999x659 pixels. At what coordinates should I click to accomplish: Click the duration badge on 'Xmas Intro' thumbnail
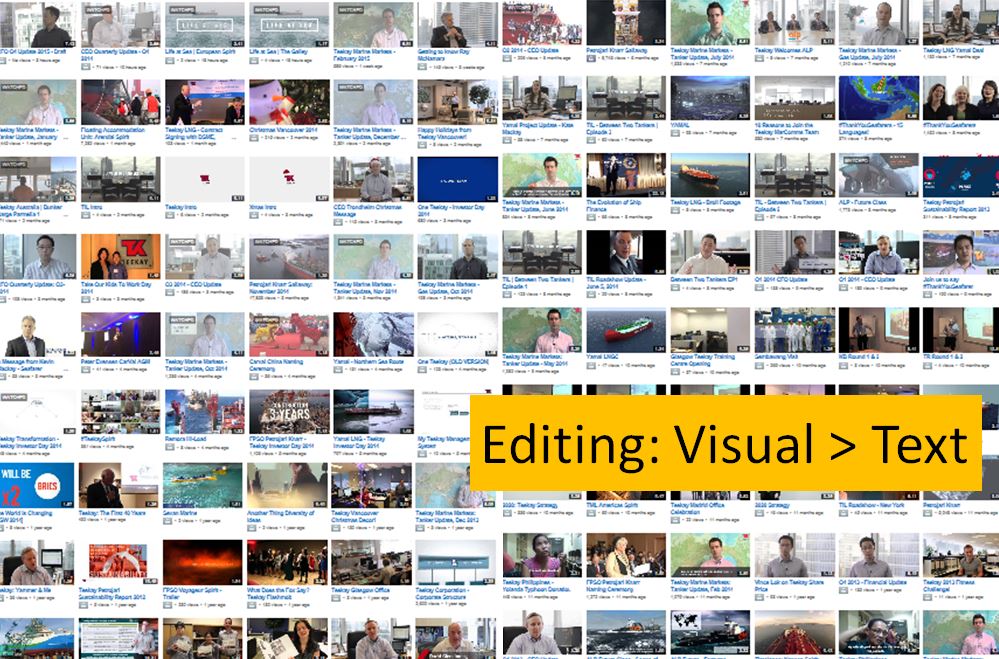pos(322,196)
